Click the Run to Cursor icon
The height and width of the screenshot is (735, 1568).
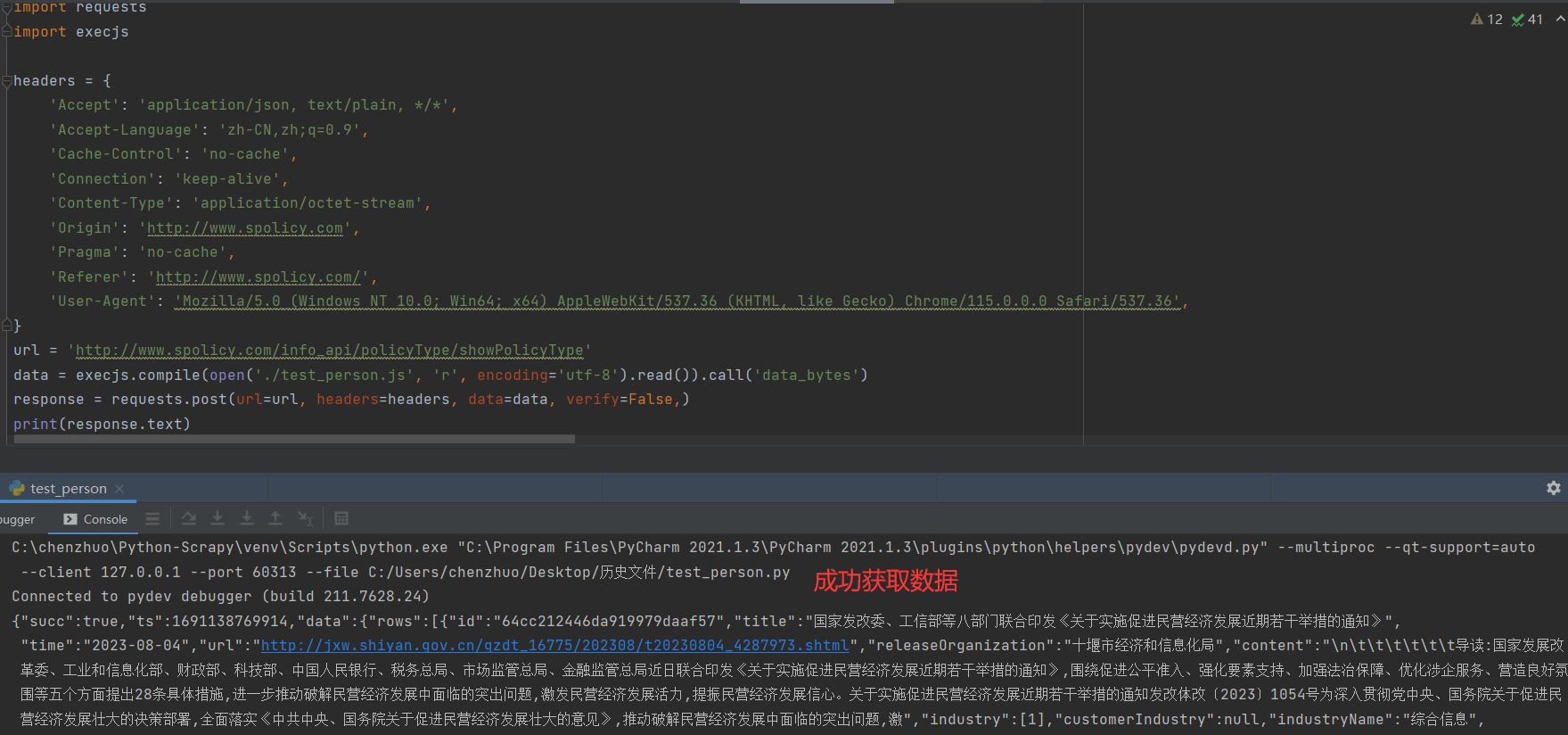(305, 518)
